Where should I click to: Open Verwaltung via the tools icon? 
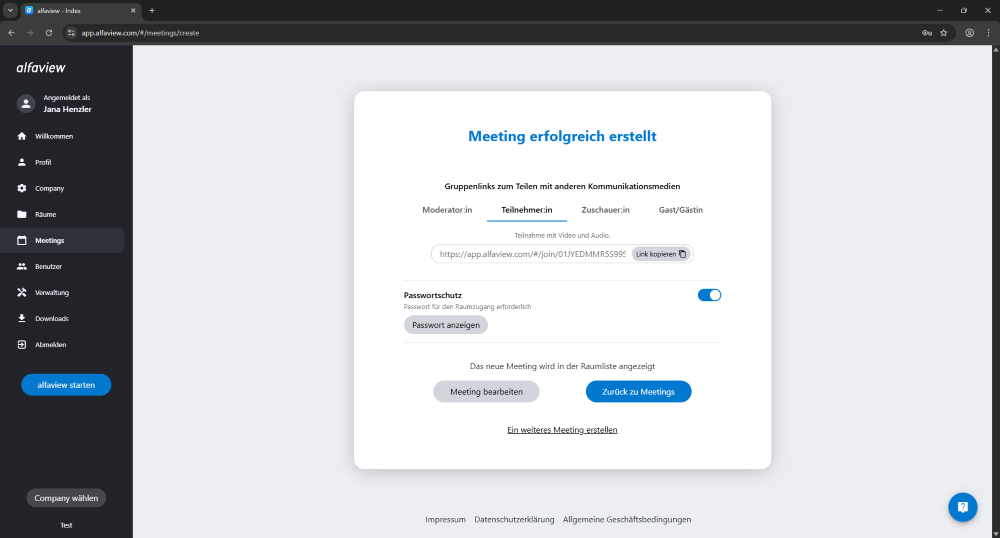coord(22,293)
